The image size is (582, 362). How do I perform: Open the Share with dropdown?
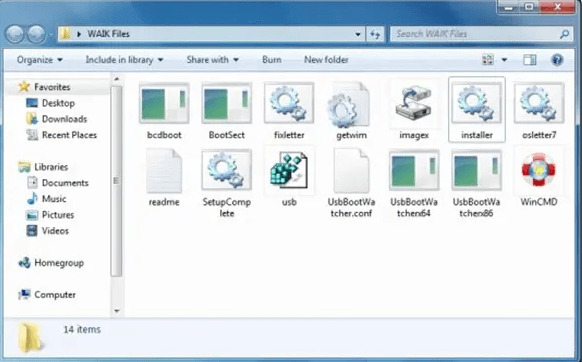(x=212, y=60)
